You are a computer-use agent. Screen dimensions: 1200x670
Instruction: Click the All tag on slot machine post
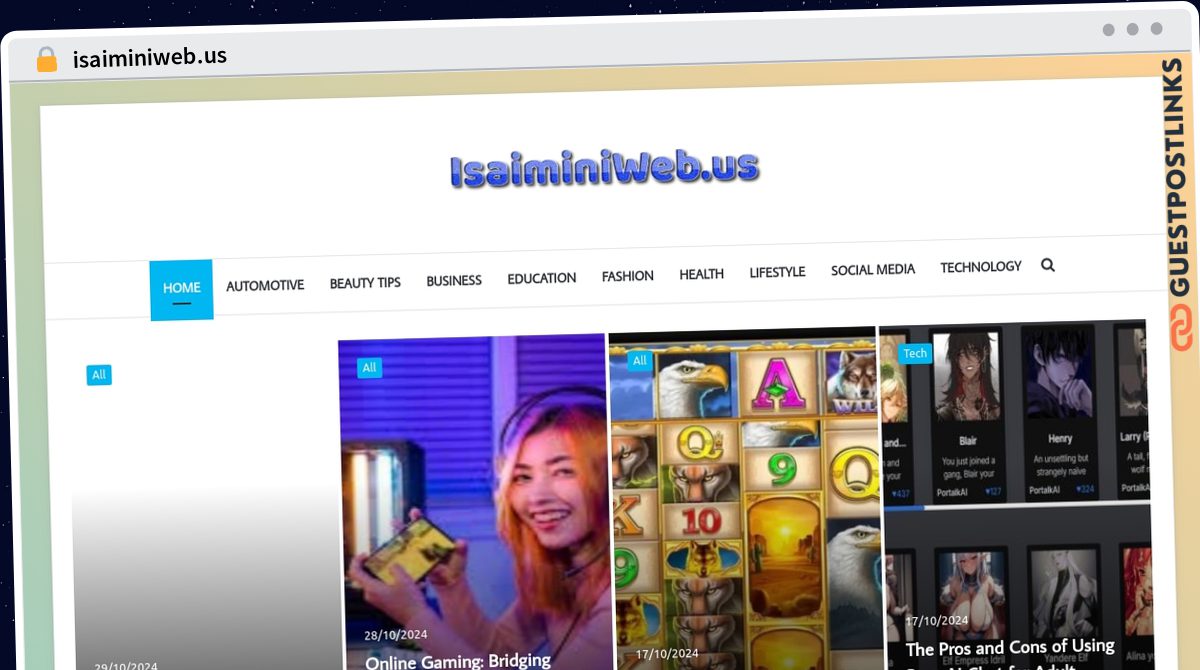(639, 361)
